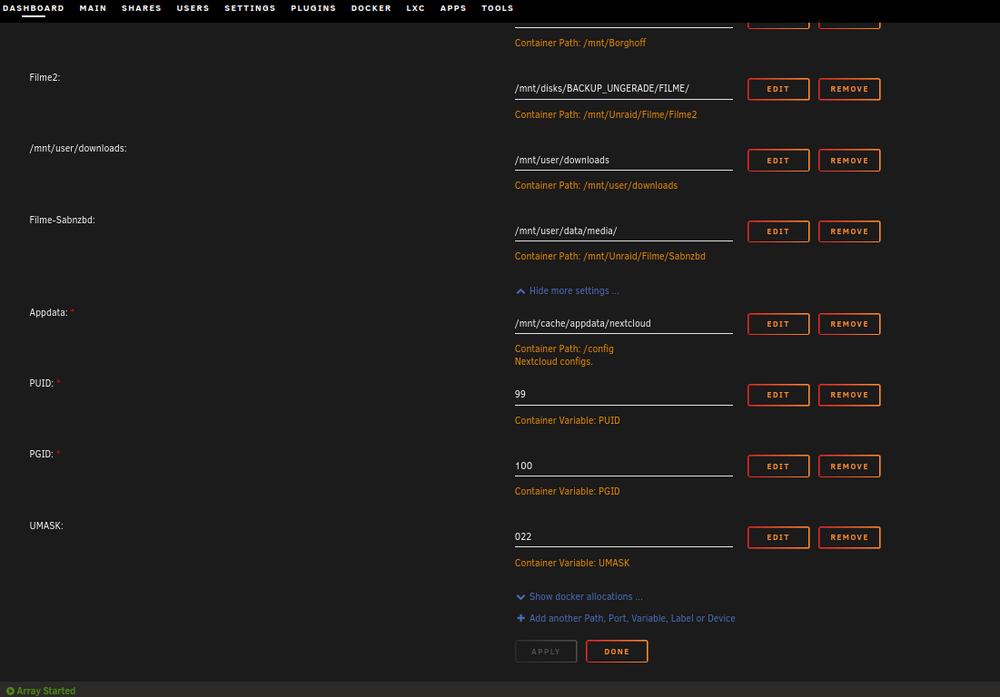The image size is (1000, 697).
Task: Click Container Path: /config text
Action: click(x=564, y=349)
